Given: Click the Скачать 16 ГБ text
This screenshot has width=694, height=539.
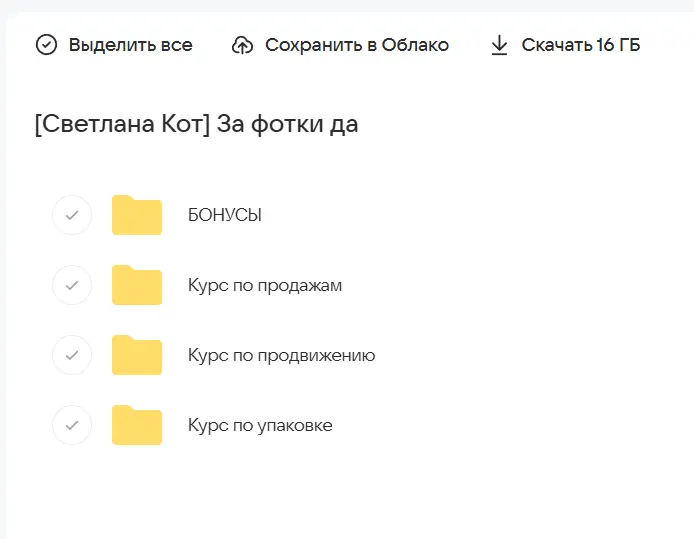Looking at the screenshot, I should tap(580, 45).
